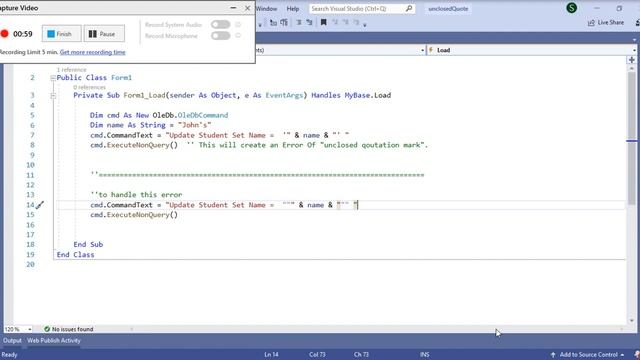This screenshot has width=640, height=360.
Task: Open the document tab list dropdown
Action: tap(634, 40)
